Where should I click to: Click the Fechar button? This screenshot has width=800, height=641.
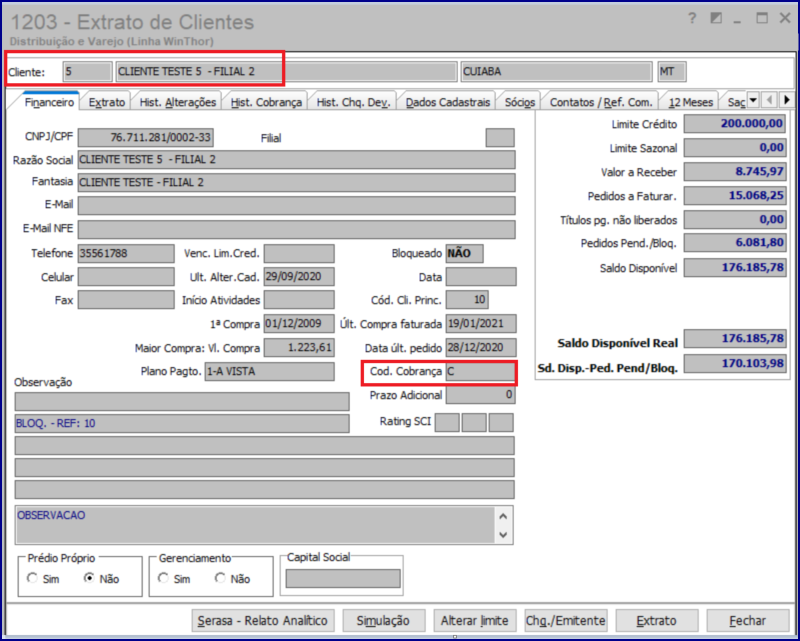pos(747,621)
